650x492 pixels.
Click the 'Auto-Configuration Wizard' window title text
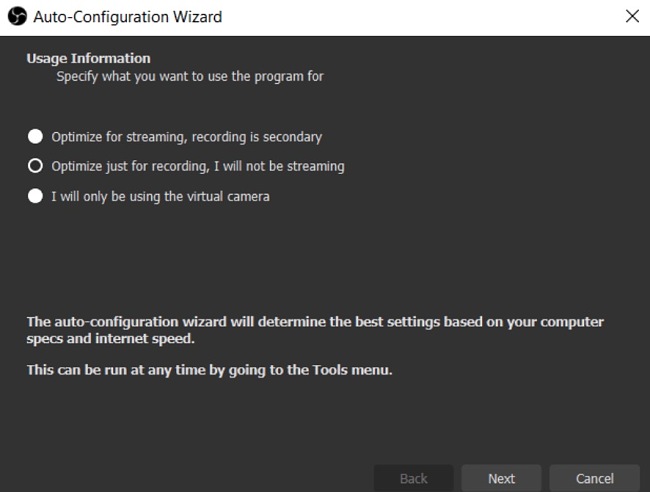click(128, 17)
